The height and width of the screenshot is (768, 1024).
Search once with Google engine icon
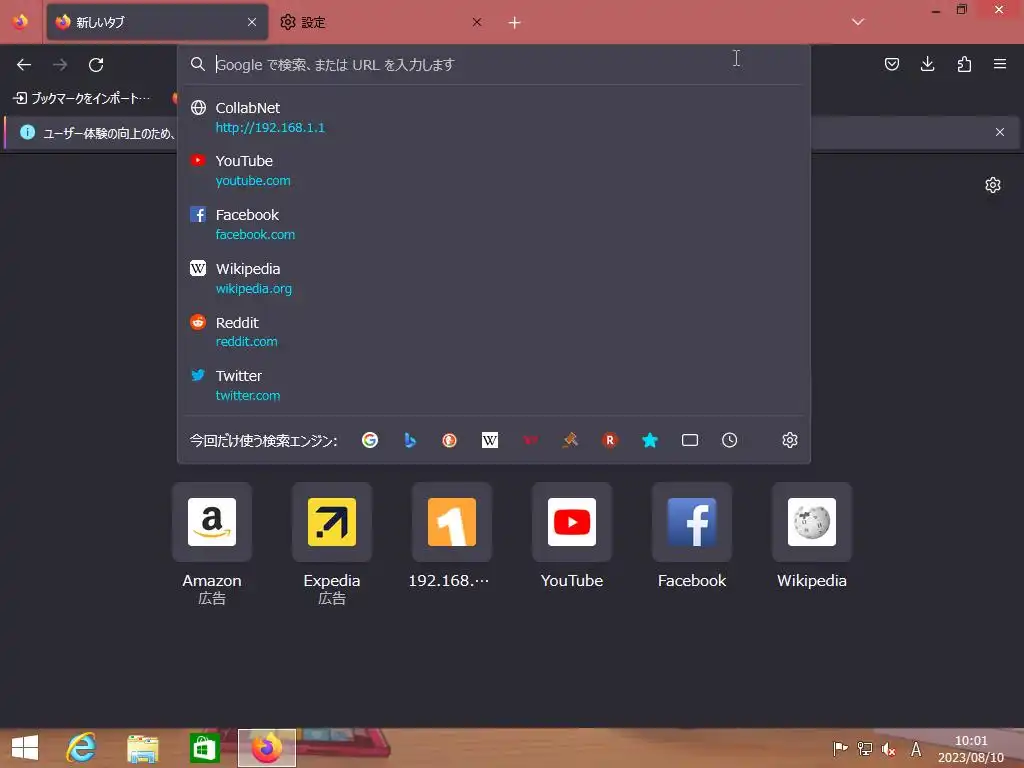[370, 440]
